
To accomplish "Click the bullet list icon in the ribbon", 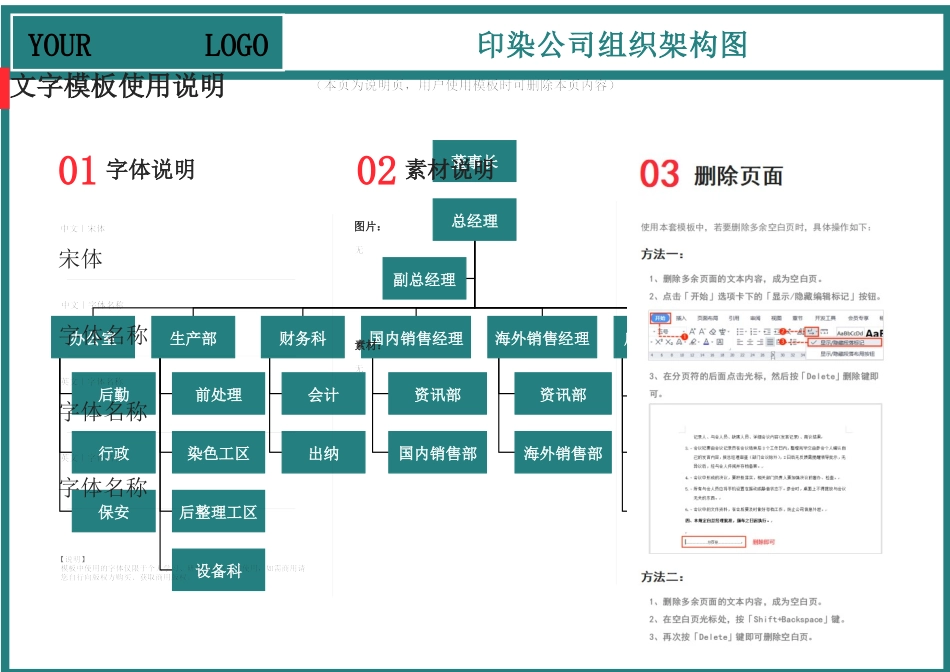I will (741, 331).
